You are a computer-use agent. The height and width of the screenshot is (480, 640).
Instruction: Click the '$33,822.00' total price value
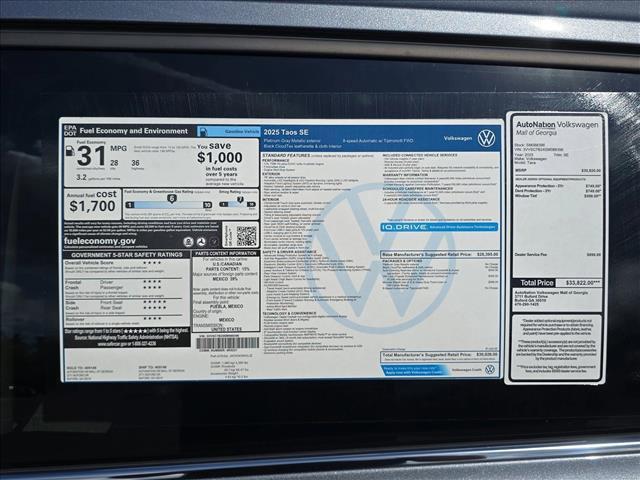coord(583,283)
